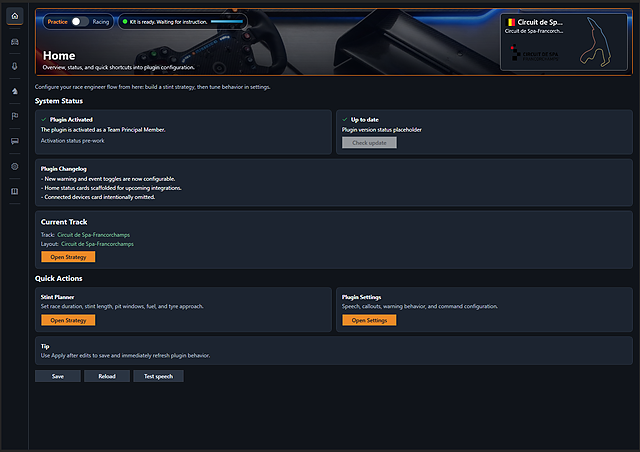Click the Spa circuit track map outline
The height and width of the screenshot is (452, 640).
[596, 42]
